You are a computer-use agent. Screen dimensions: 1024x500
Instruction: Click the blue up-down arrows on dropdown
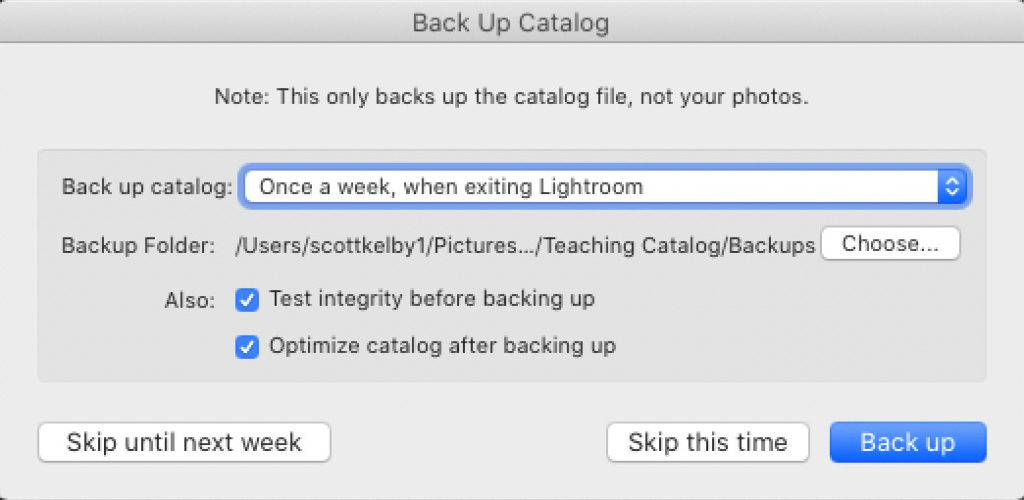coord(952,187)
